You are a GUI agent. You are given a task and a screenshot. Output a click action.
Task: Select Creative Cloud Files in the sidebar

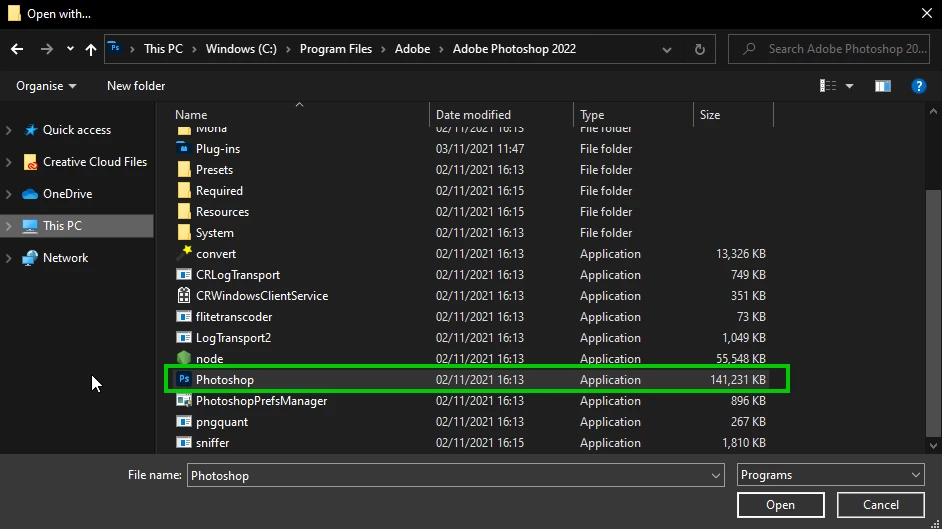tap(95, 162)
